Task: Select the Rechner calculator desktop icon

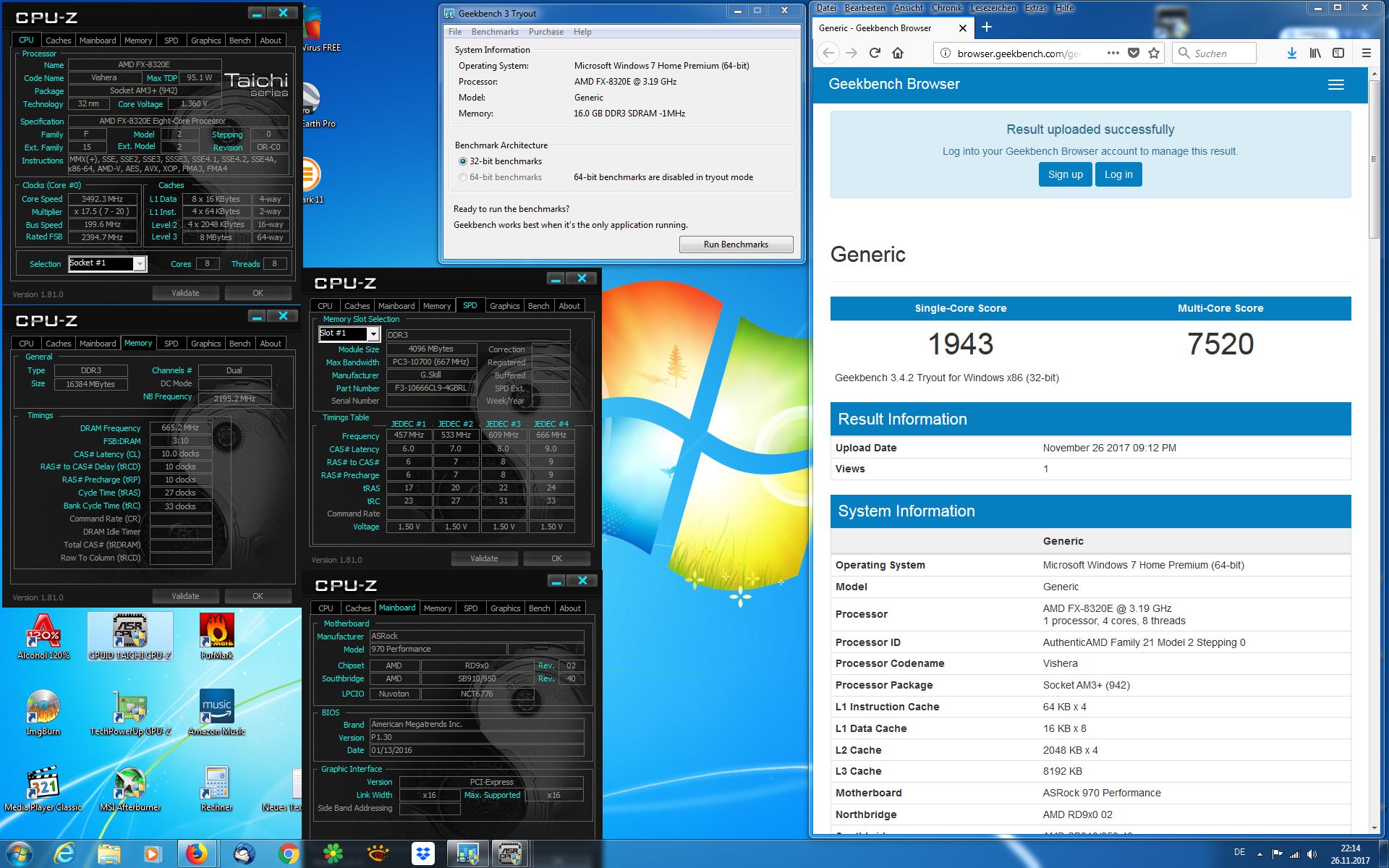Action: pos(217,788)
